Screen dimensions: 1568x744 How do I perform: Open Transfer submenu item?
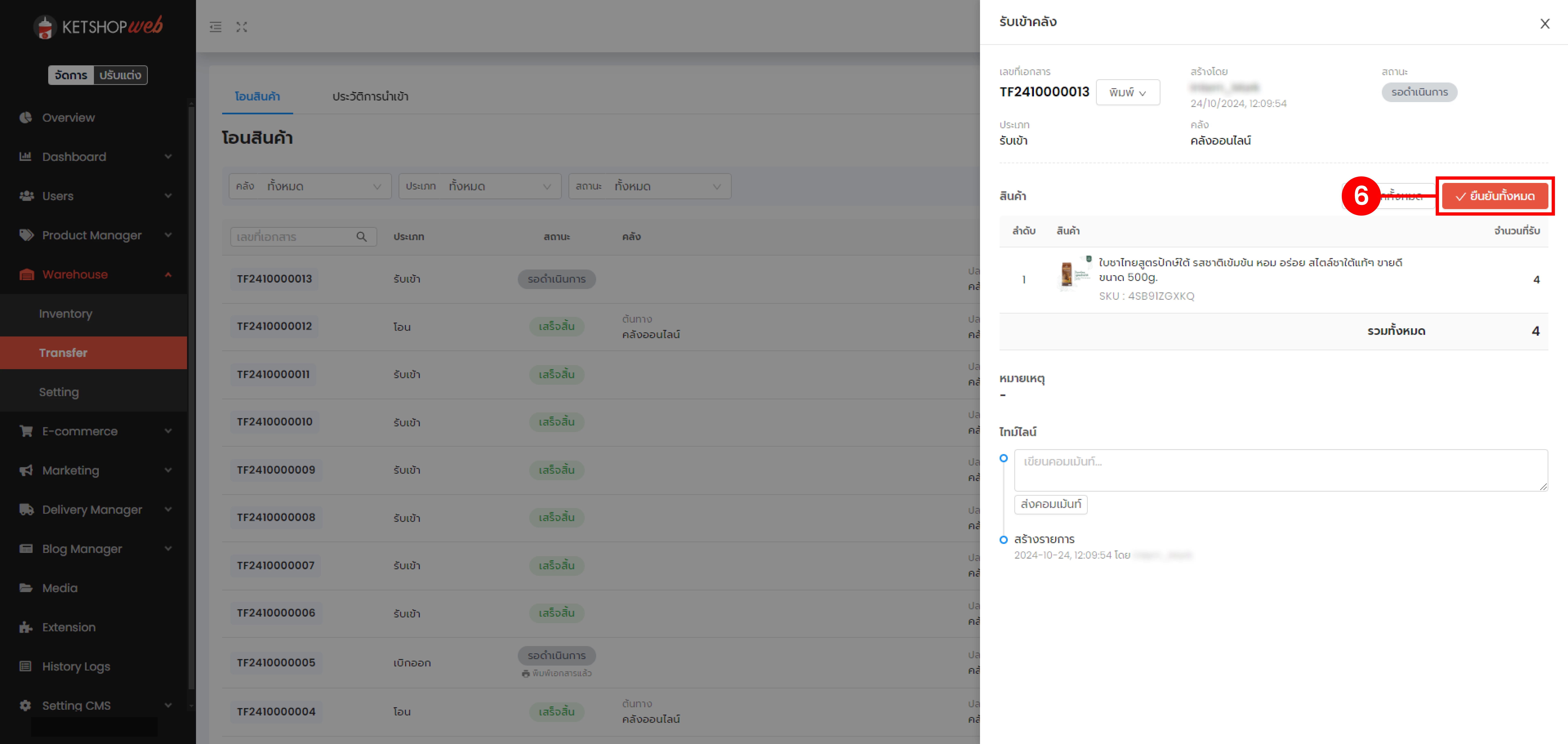coord(94,353)
